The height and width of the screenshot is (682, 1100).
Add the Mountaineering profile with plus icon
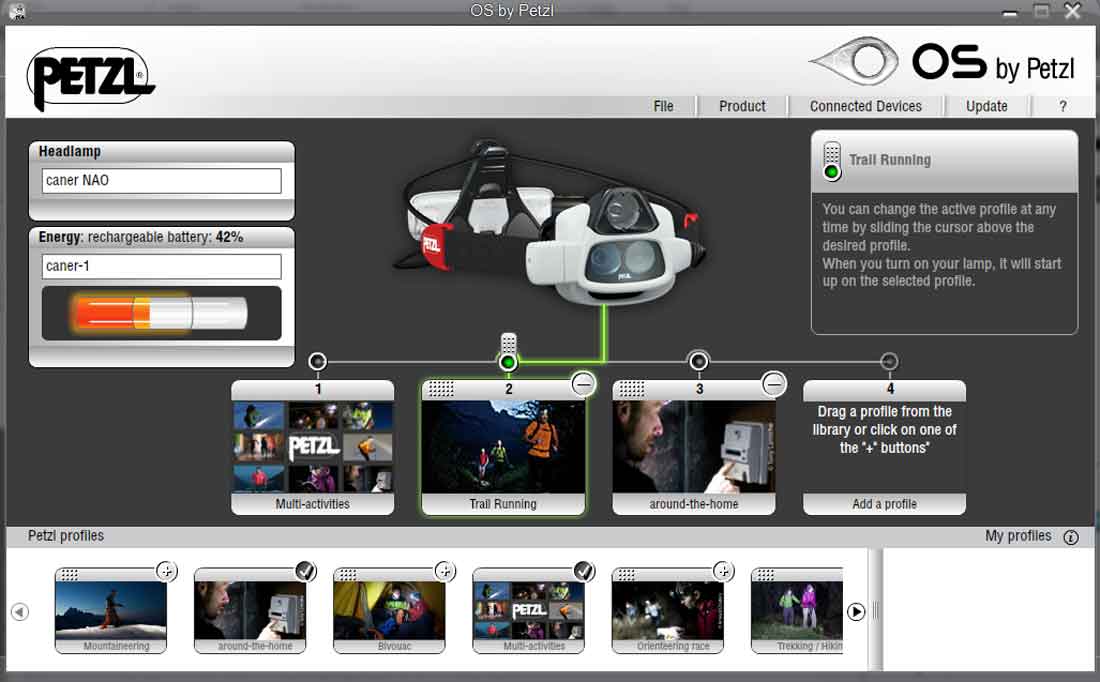coord(166,571)
